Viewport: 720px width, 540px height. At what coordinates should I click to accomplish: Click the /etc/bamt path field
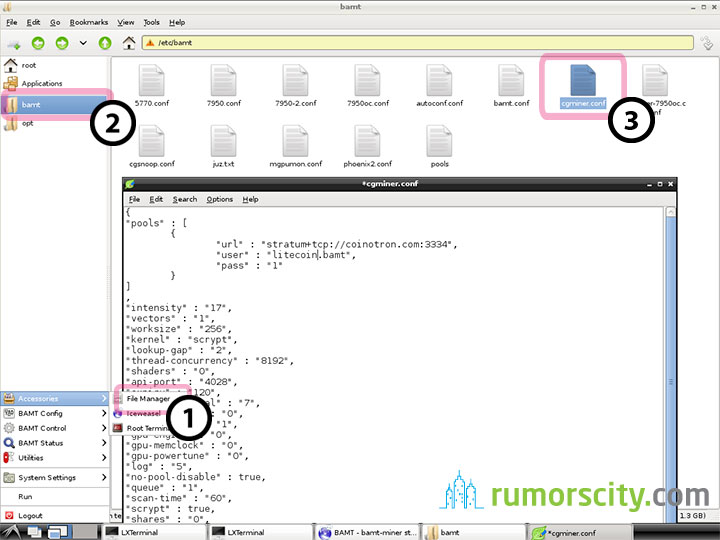(417, 43)
